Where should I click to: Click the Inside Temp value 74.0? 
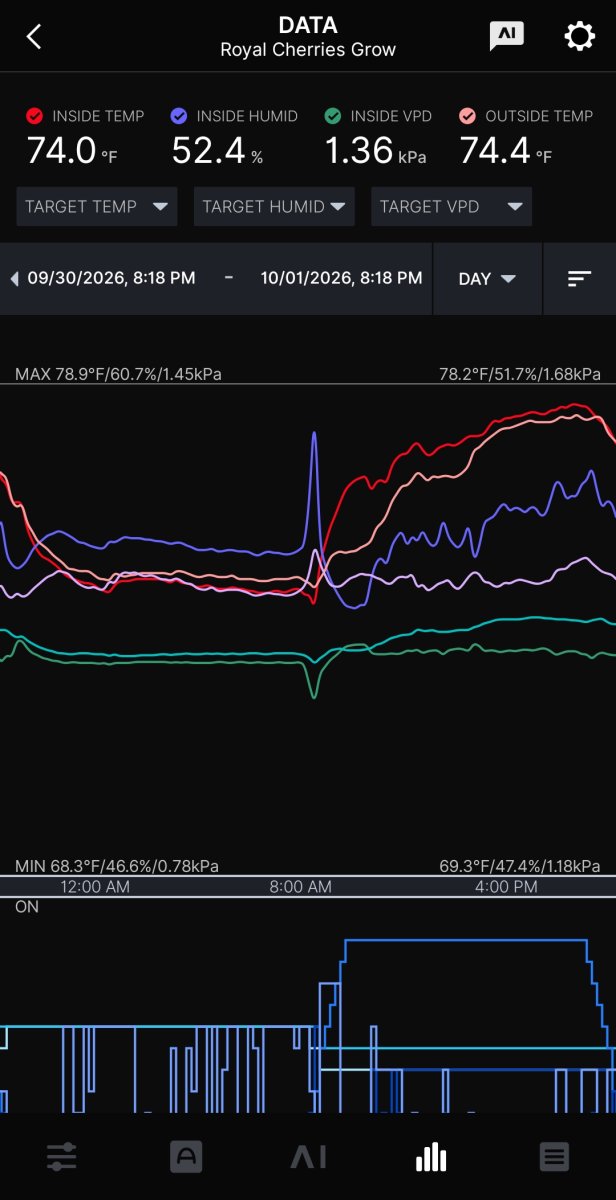[61, 150]
